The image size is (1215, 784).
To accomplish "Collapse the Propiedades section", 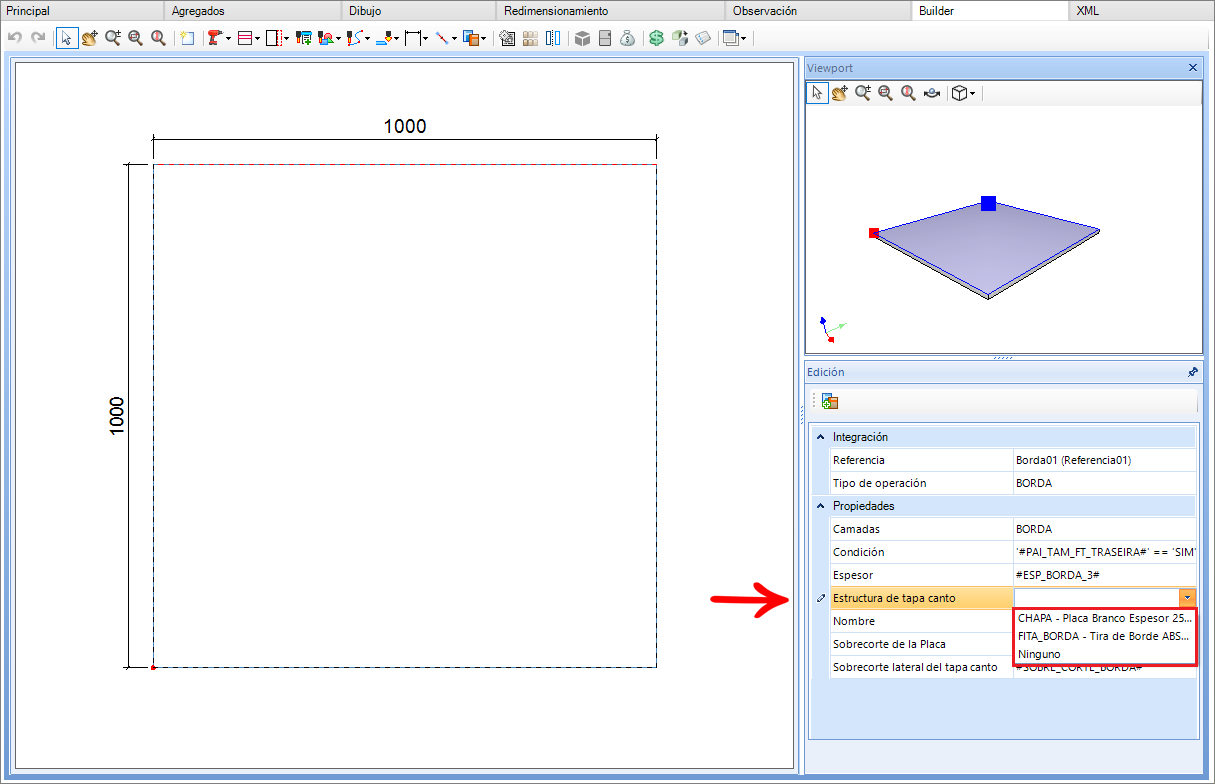I will 821,506.
